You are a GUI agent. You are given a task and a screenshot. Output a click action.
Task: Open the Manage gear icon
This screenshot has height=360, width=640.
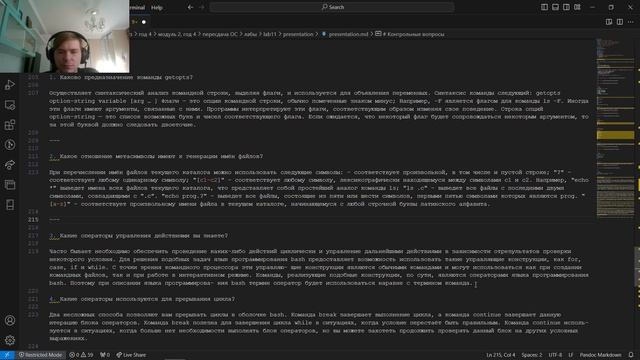tap(10, 340)
